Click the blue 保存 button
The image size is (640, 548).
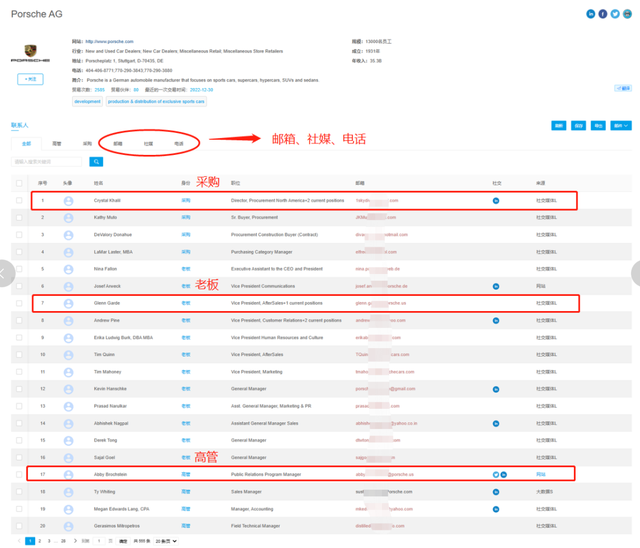tap(579, 126)
